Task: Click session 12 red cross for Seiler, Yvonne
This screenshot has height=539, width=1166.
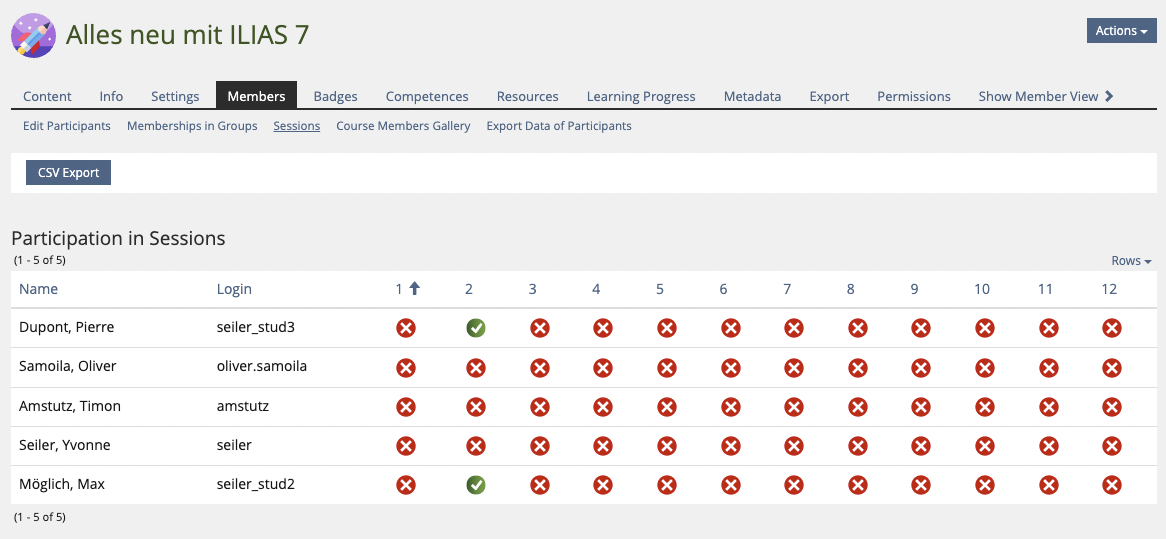Action: pos(1111,446)
